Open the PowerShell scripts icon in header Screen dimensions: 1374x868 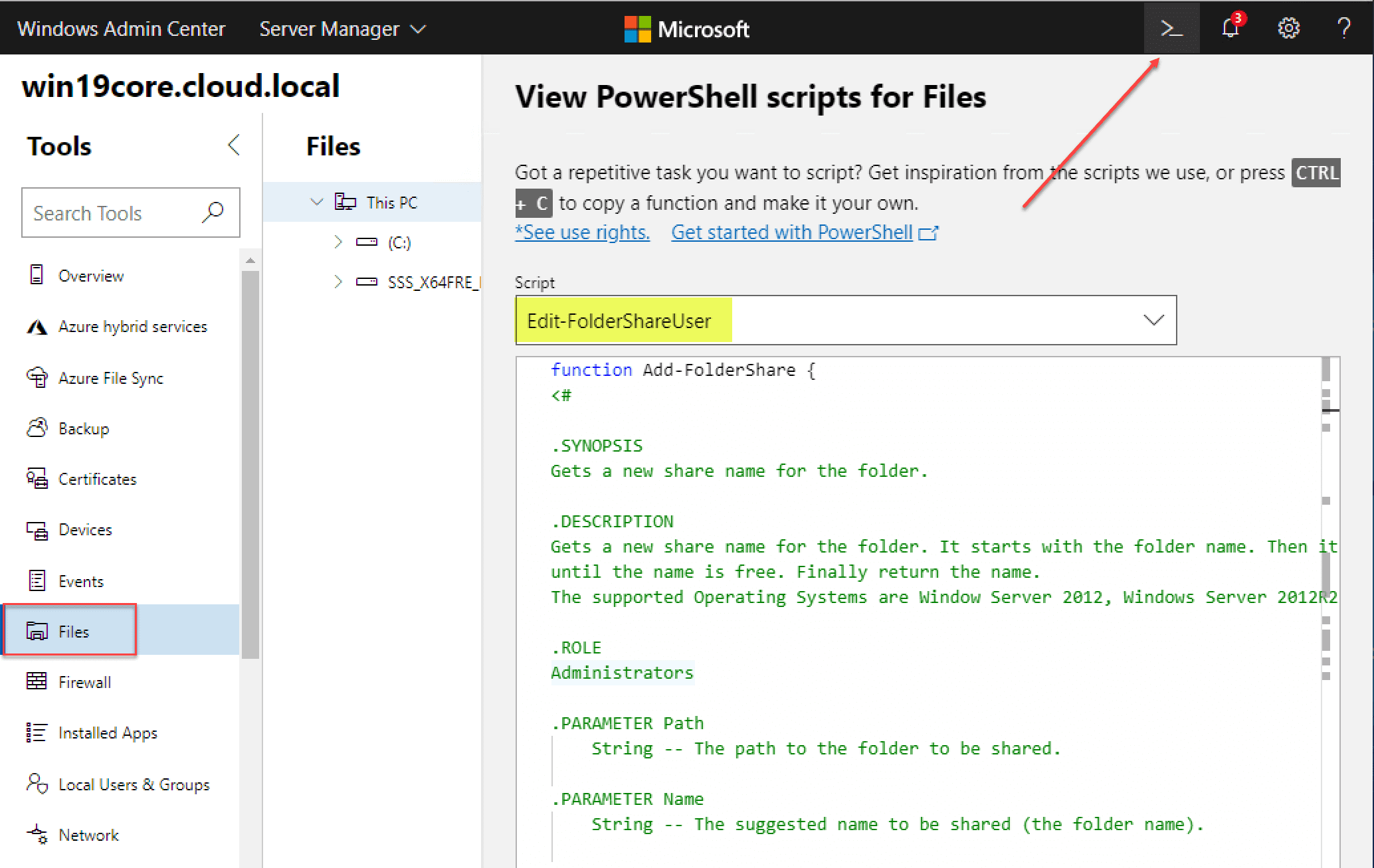(x=1171, y=29)
